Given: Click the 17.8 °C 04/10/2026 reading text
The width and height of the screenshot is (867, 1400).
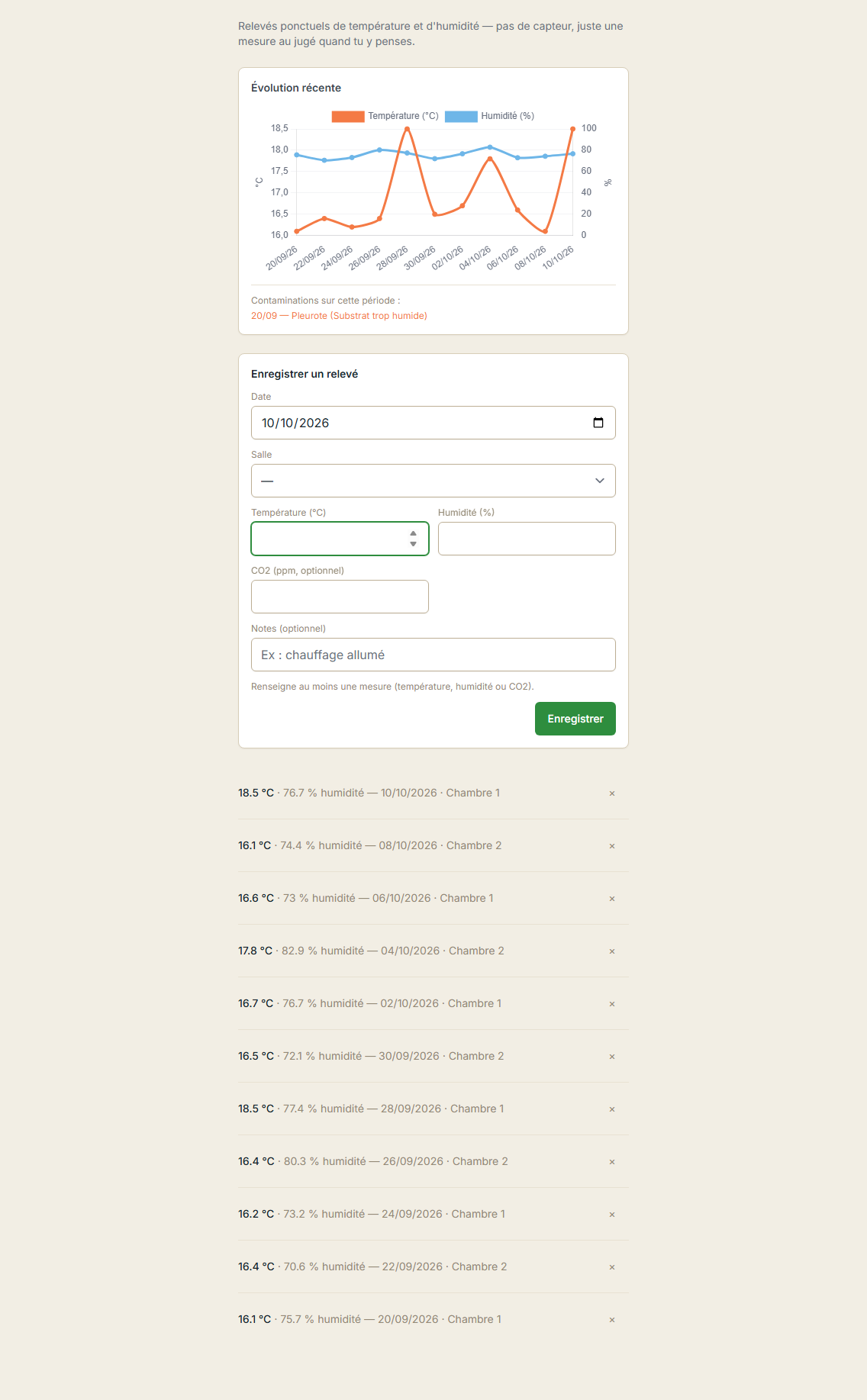Looking at the screenshot, I should (371, 951).
